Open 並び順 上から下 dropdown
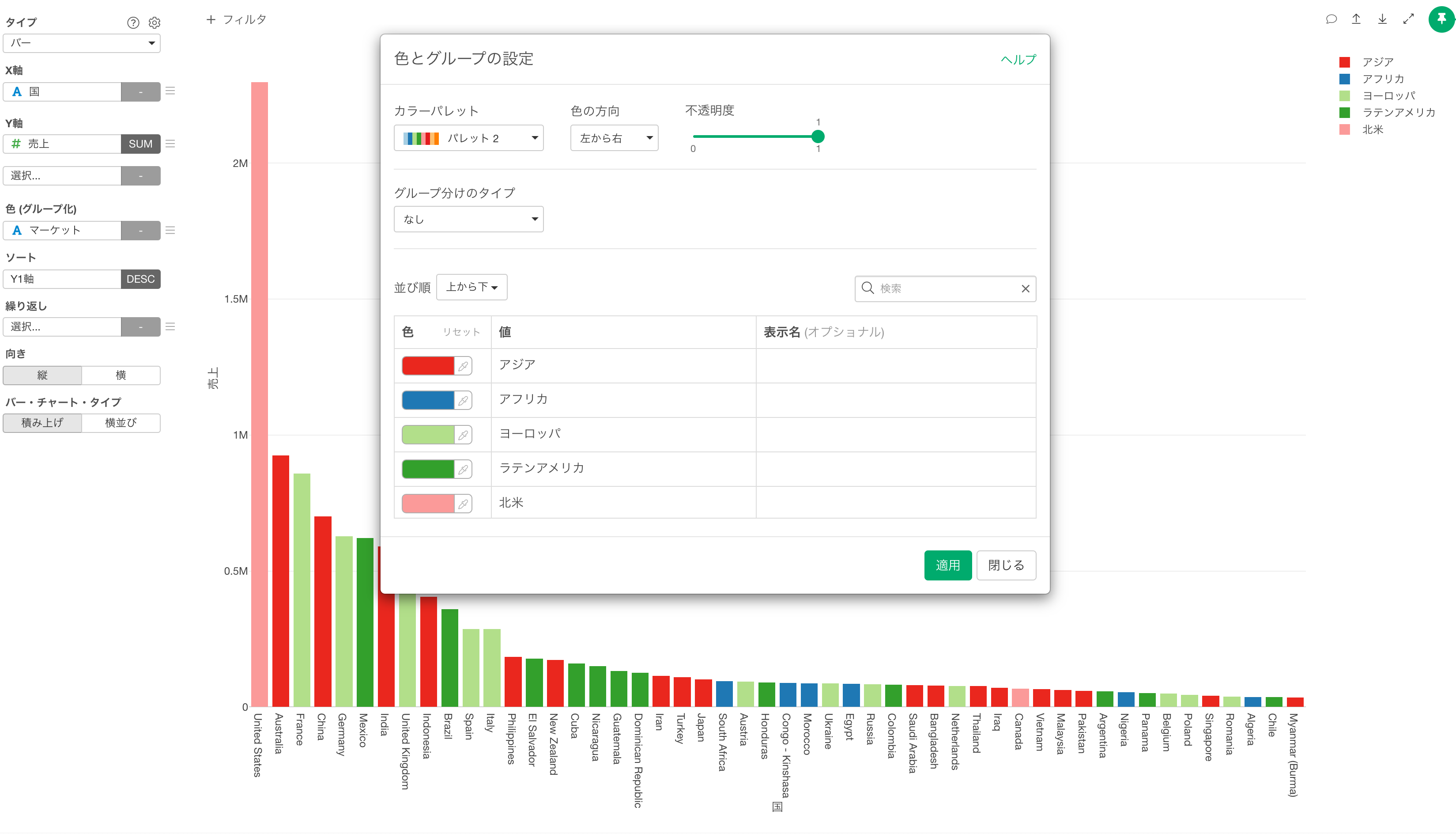 point(472,287)
